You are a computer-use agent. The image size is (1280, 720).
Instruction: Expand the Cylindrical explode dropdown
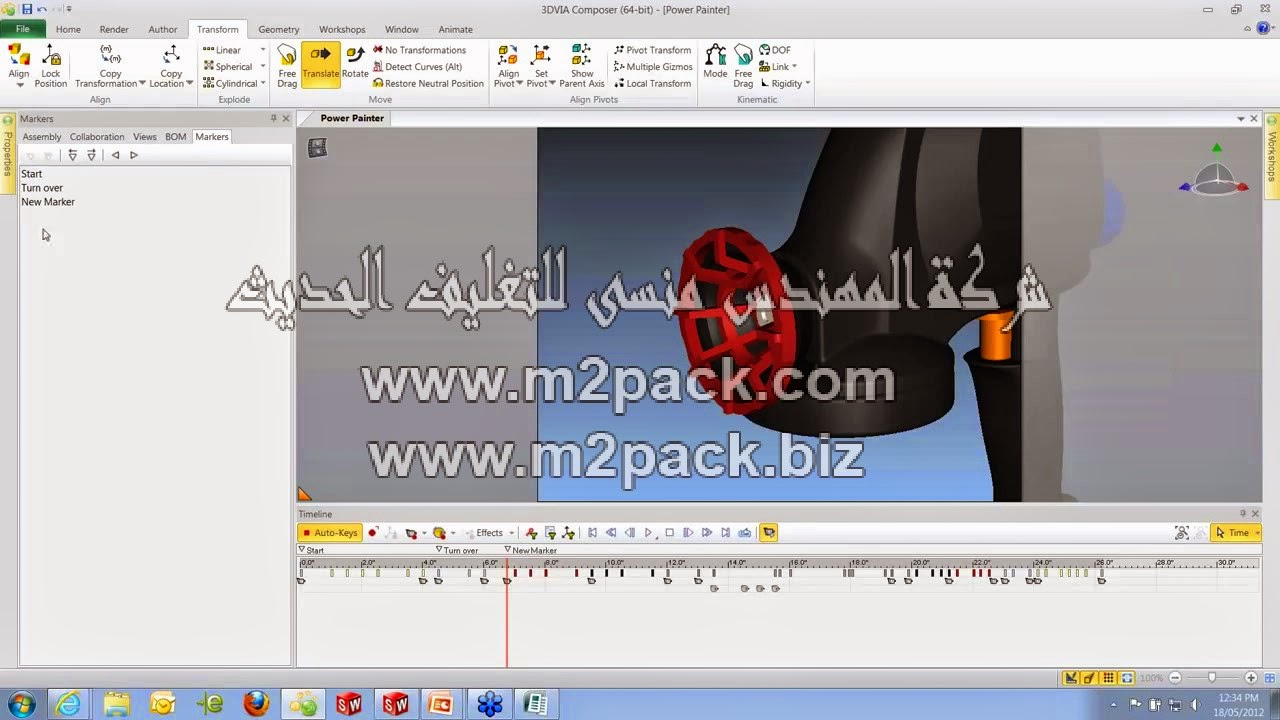[x=263, y=84]
